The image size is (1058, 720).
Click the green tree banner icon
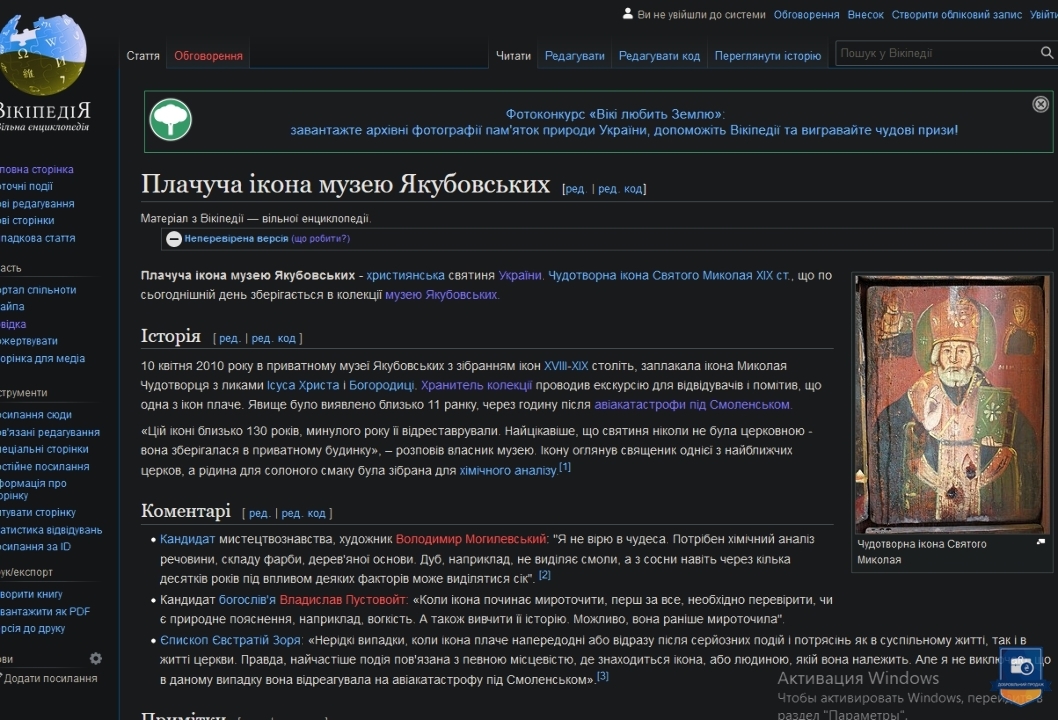coord(171,120)
